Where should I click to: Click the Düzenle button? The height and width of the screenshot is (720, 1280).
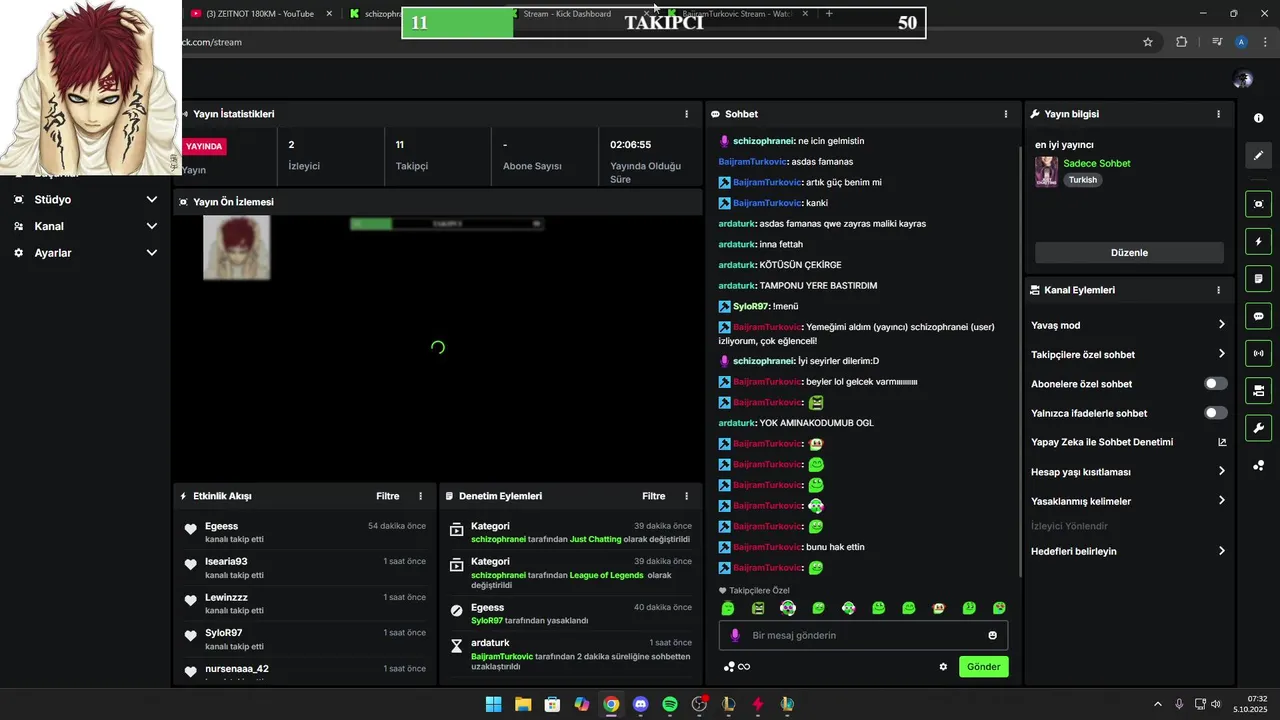pos(1129,253)
